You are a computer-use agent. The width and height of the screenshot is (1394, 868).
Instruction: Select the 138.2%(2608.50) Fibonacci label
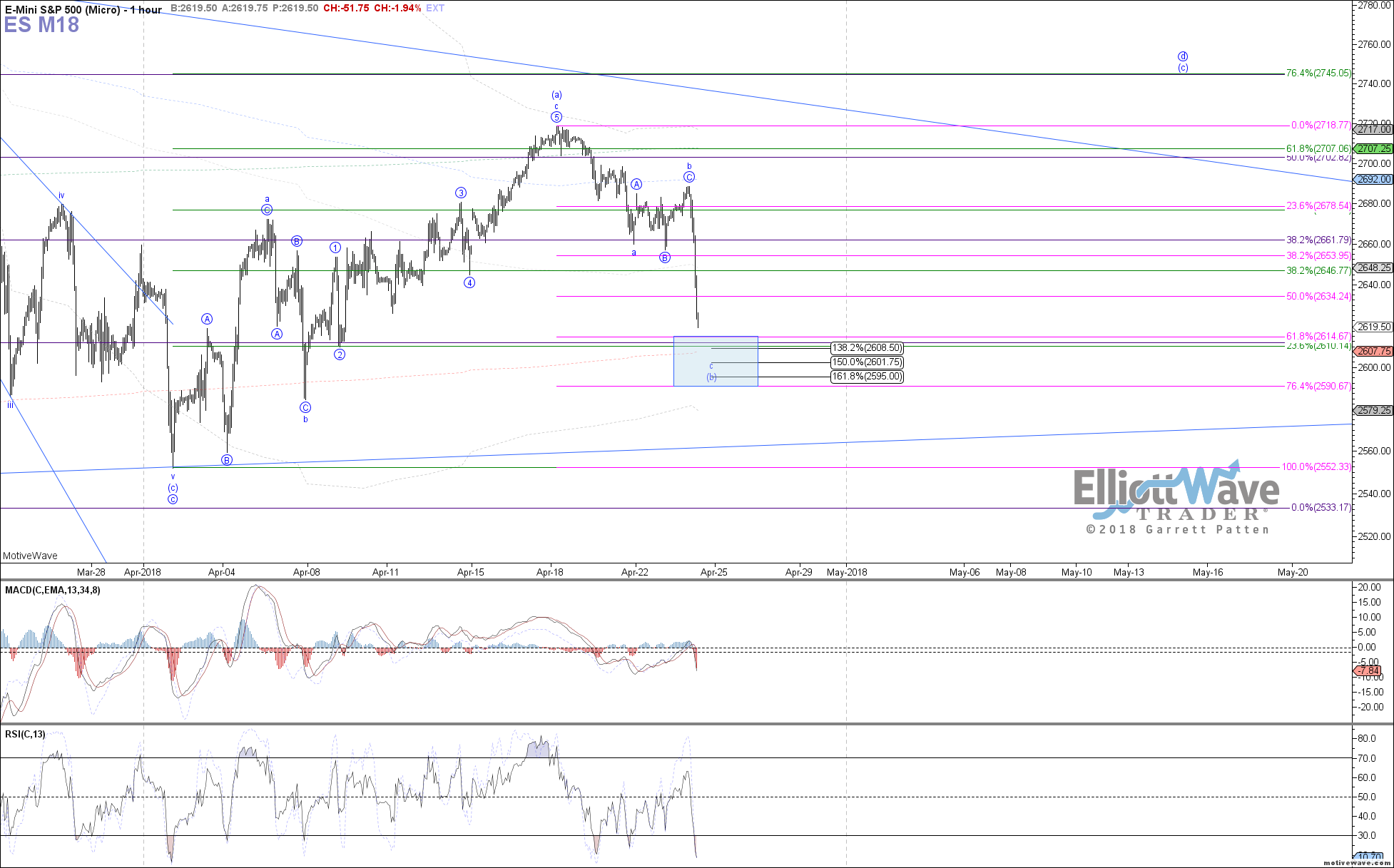click(x=867, y=348)
